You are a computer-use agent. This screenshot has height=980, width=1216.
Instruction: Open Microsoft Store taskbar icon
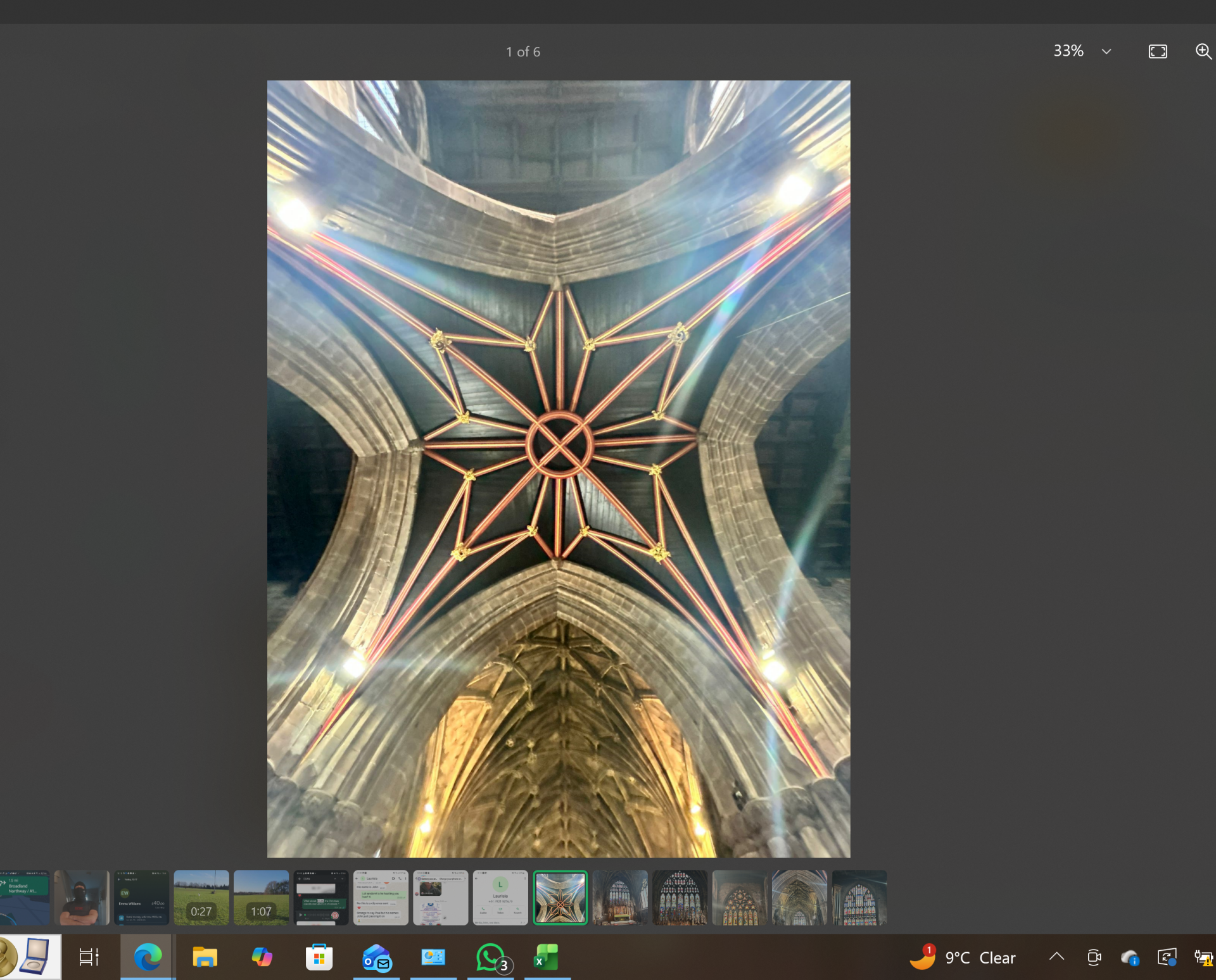tap(319, 957)
